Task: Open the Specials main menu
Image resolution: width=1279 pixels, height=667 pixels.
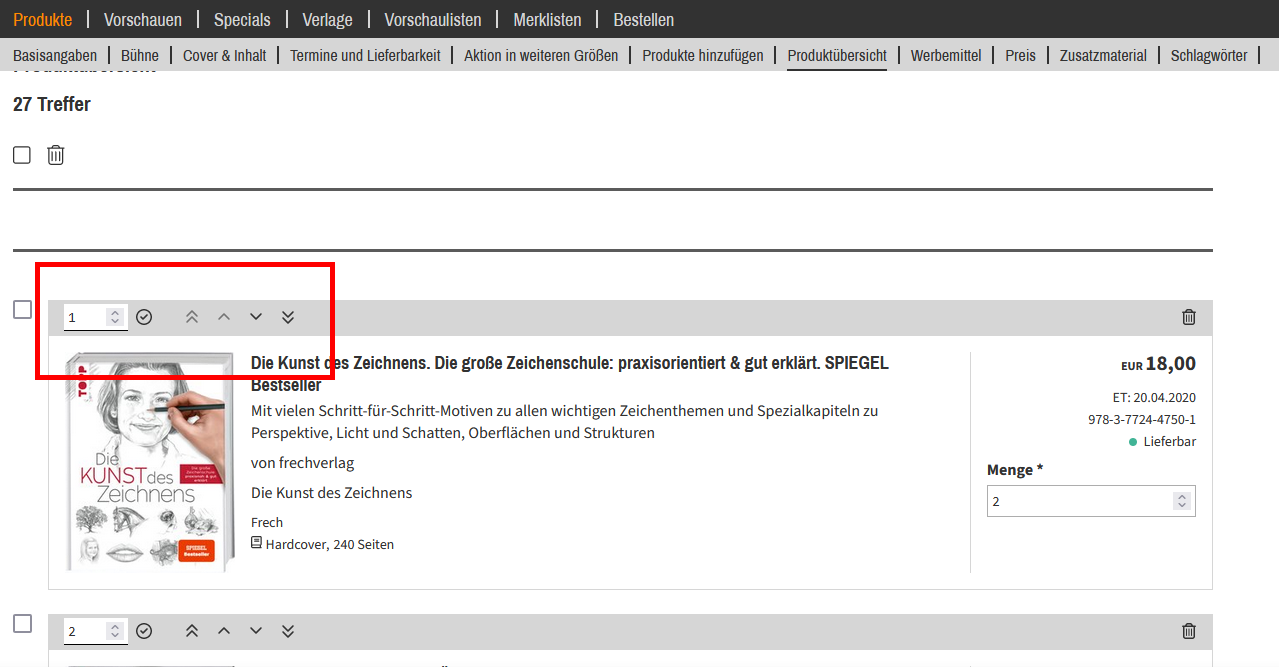Action: [x=242, y=20]
